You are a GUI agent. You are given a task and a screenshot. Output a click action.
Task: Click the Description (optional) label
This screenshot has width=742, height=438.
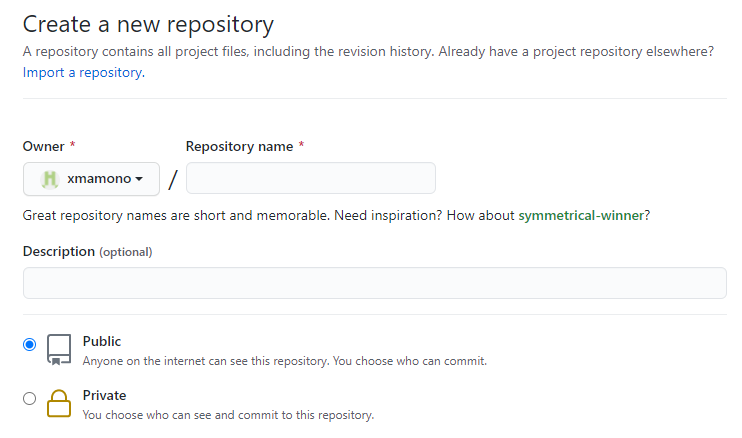coord(88,252)
